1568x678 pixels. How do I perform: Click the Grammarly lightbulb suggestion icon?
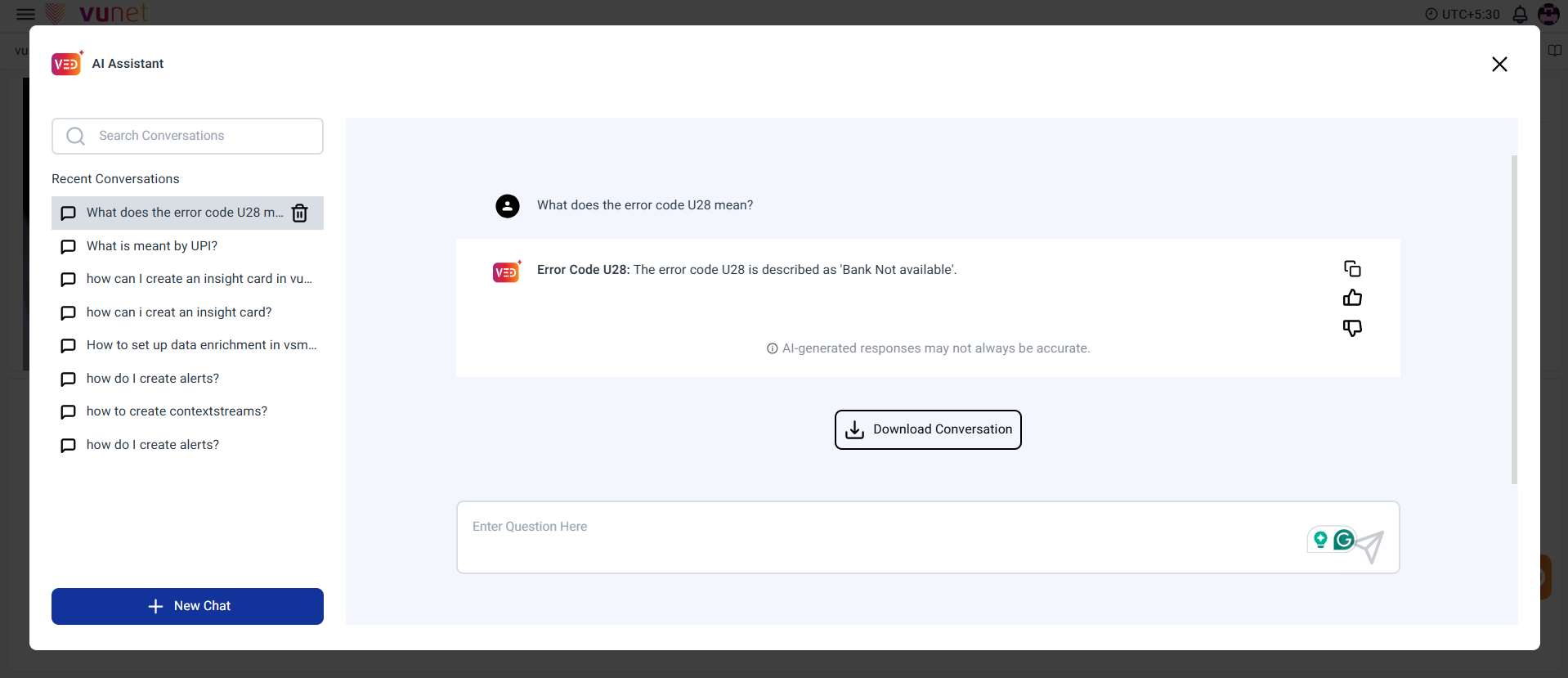click(1320, 540)
